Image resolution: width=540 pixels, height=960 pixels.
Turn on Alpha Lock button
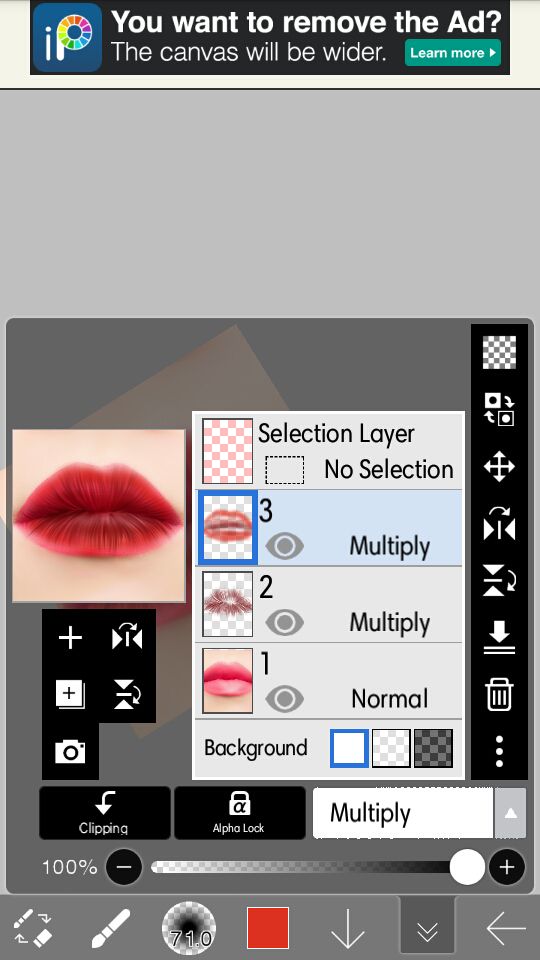pyautogui.click(x=239, y=813)
